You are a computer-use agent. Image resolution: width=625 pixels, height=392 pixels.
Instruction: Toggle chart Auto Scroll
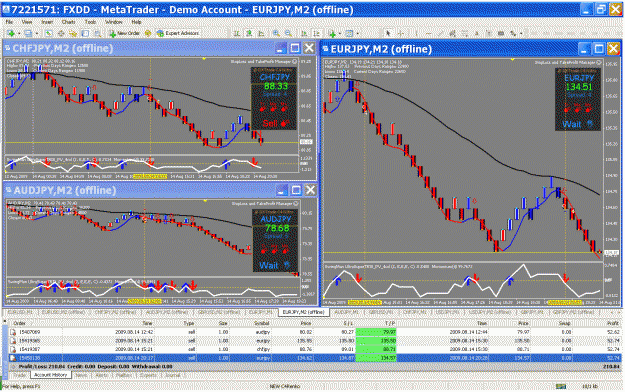coord(304,33)
